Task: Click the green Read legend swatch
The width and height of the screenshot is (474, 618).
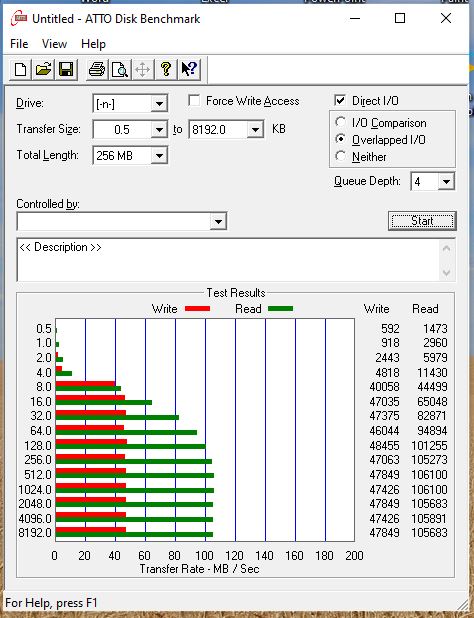Action: [x=281, y=309]
